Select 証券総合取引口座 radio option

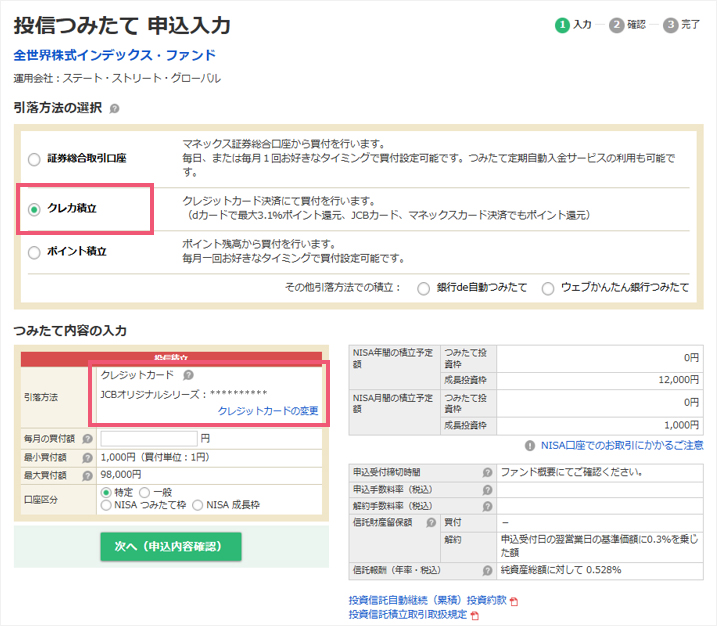click(x=34, y=160)
